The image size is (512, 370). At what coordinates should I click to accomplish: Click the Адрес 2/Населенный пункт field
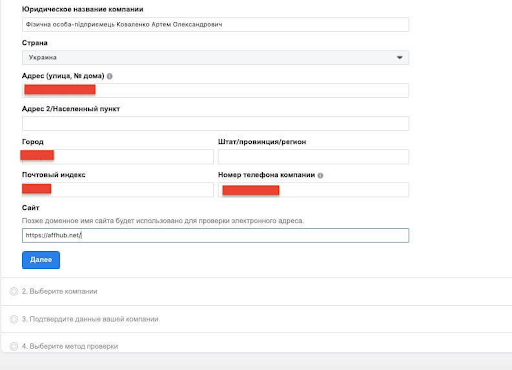point(215,123)
